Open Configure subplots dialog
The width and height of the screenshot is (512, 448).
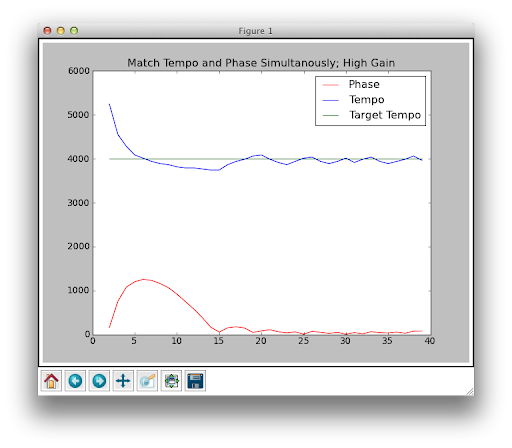coord(171,381)
